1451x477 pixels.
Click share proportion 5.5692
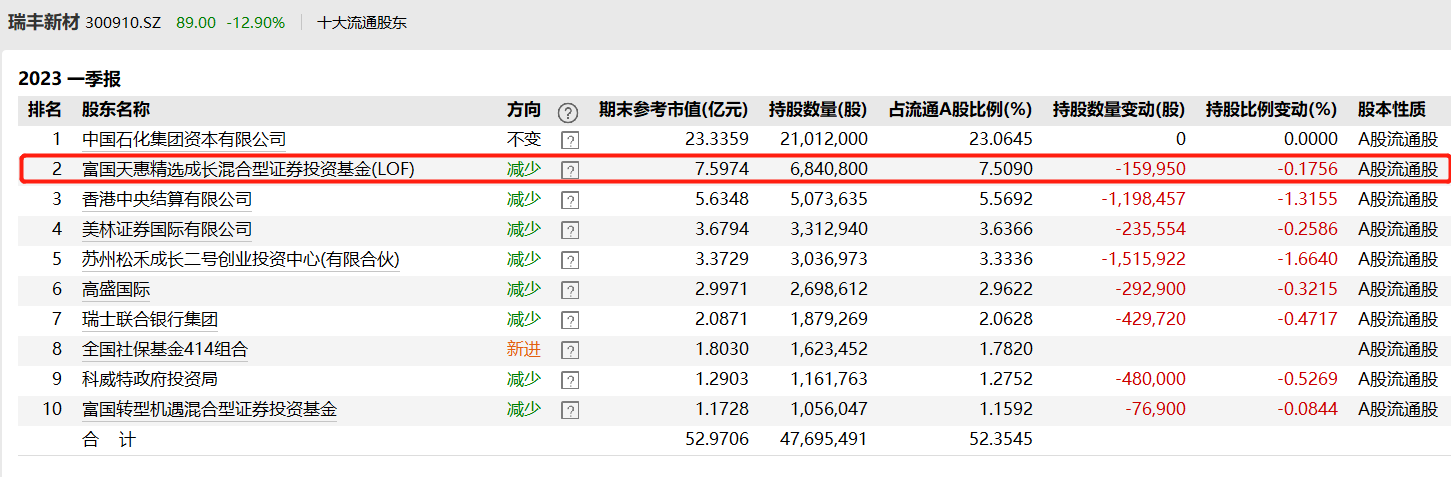[1004, 199]
